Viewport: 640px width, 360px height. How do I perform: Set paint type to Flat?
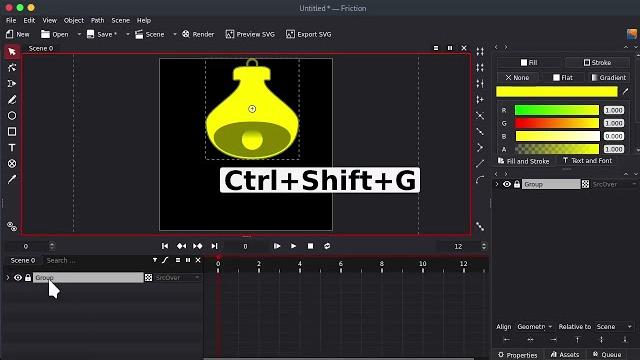[562, 78]
